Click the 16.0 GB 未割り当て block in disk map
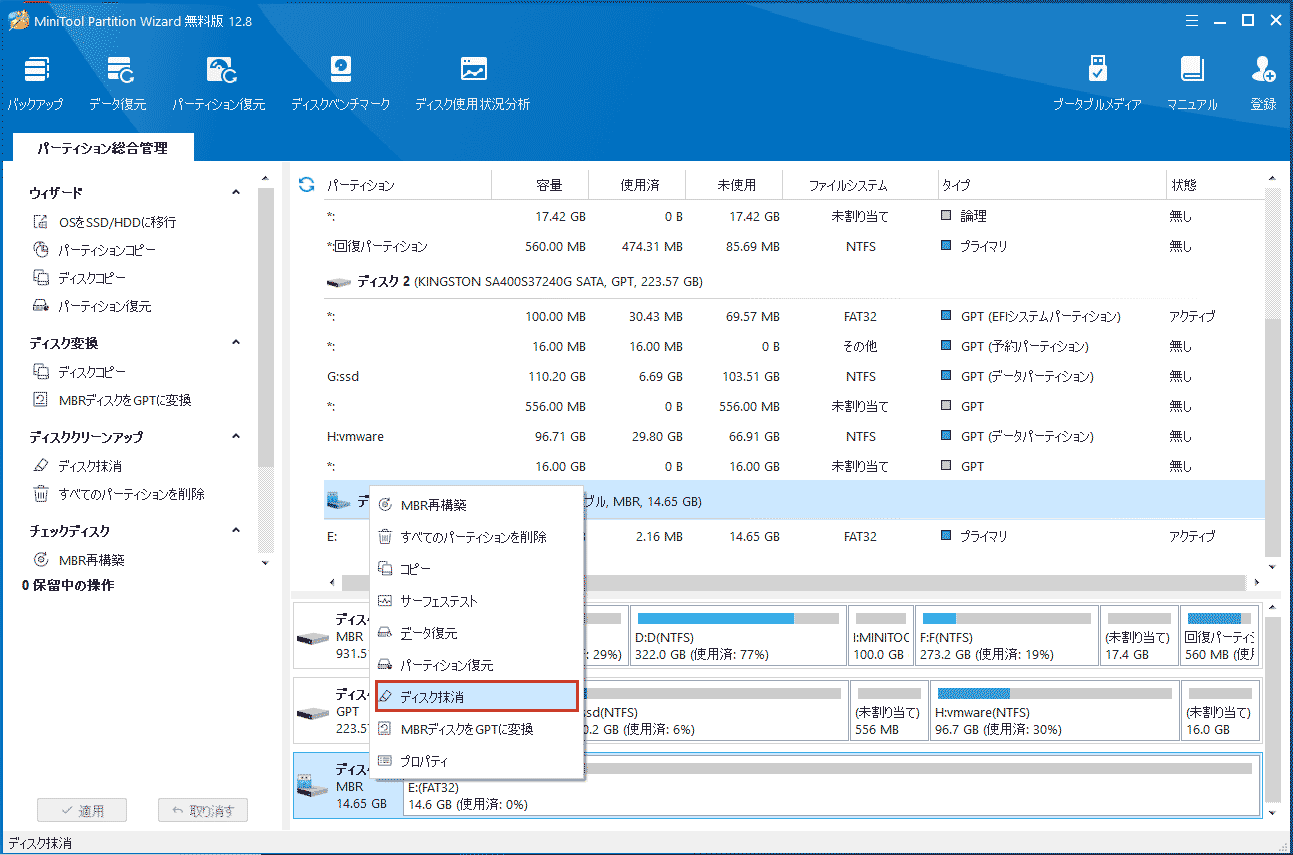 (1220, 712)
